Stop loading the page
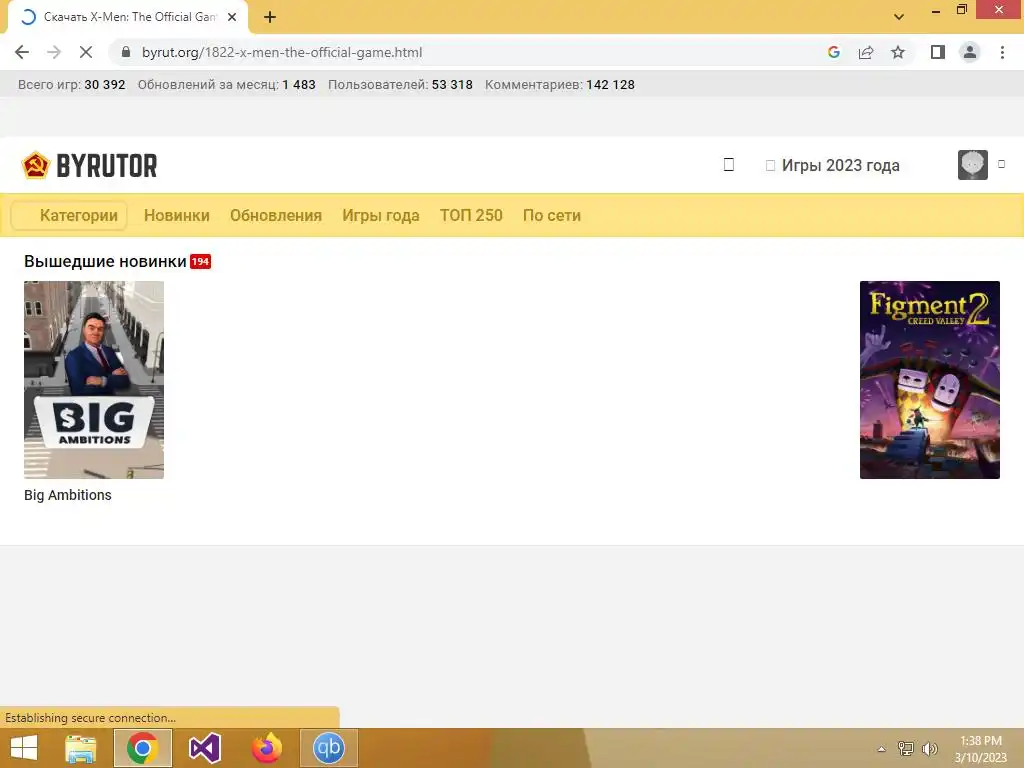 click(86, 52)
